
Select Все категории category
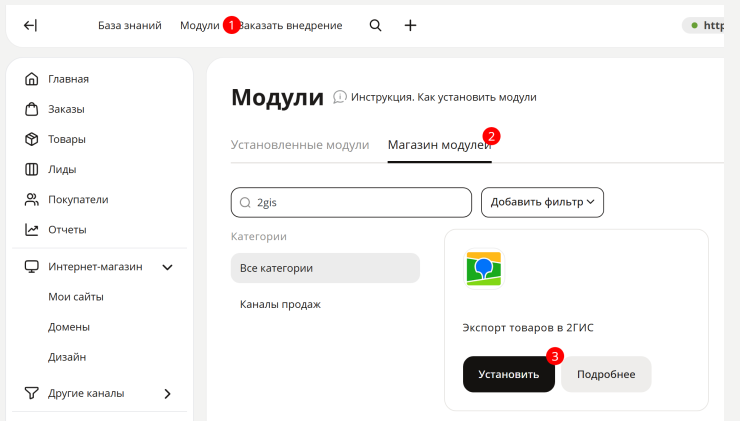point(325,268)
